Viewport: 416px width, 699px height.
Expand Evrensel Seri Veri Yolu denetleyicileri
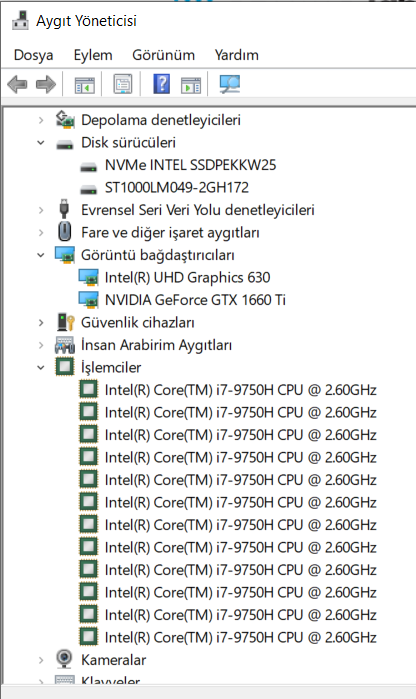tap(41, 210)
